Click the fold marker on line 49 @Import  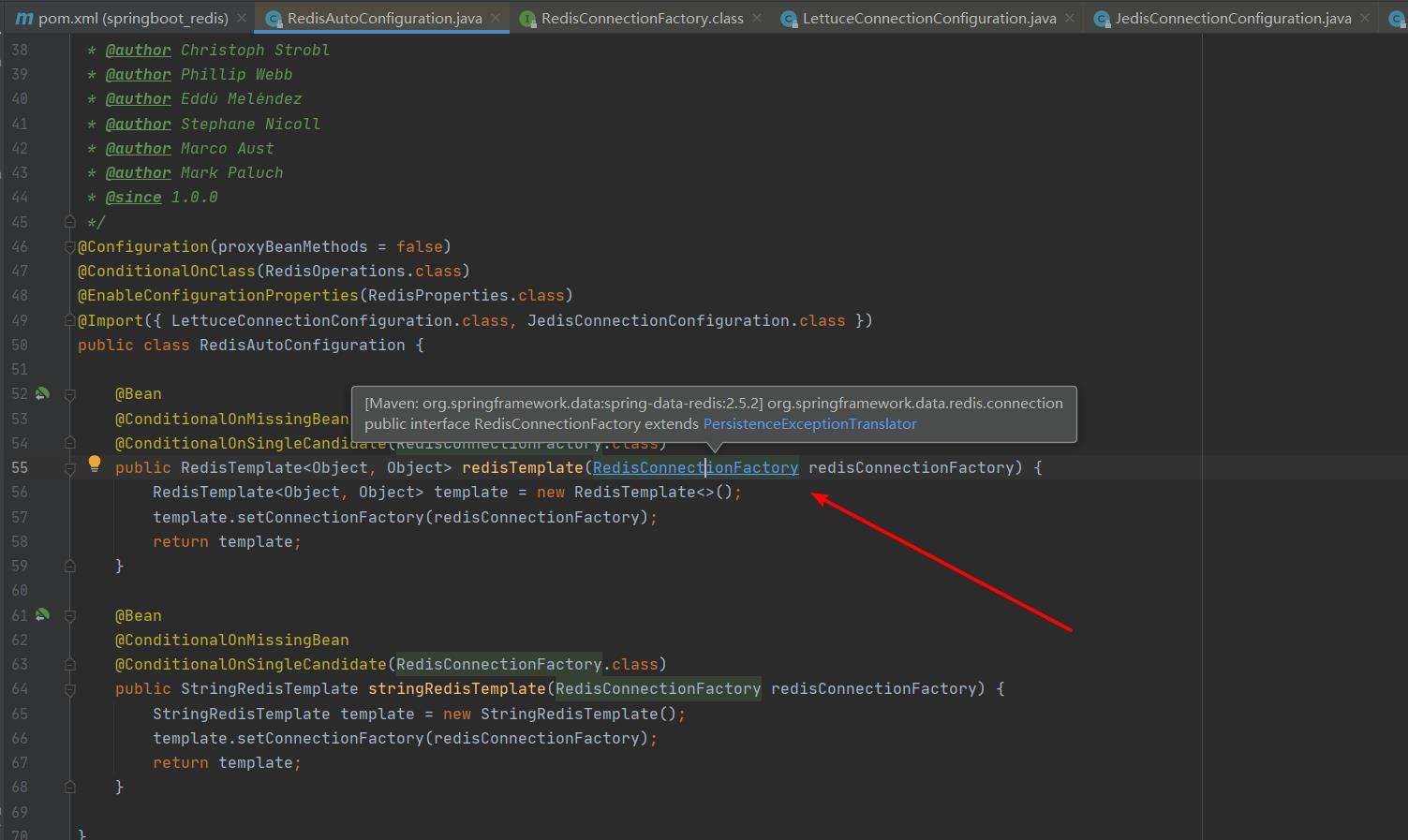coord(69,320)
